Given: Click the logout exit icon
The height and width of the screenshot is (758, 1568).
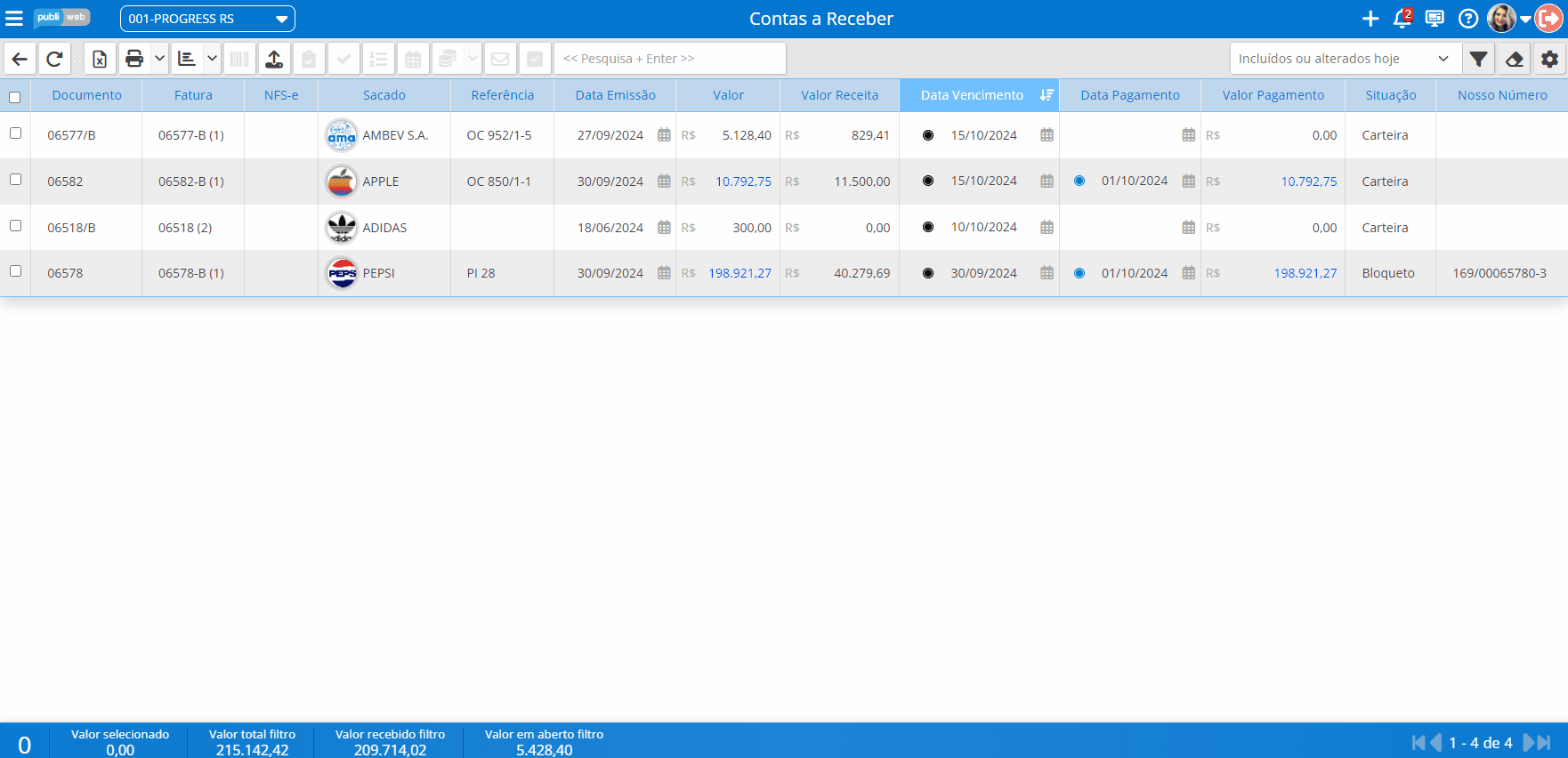Looking at the screenshot, I should tap(1549, 19).
